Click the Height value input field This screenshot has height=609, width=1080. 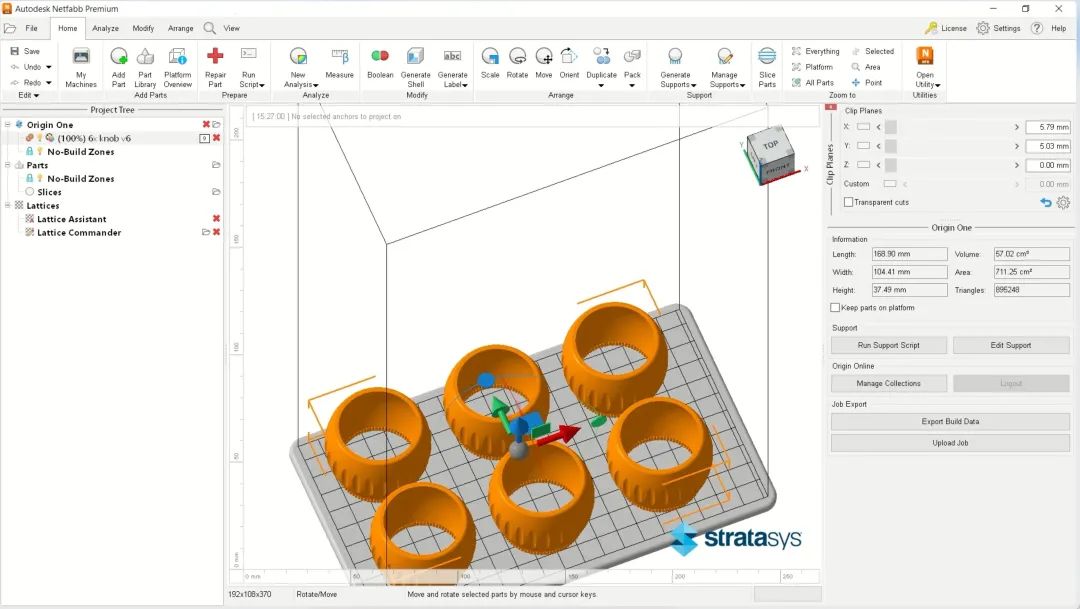point(909,290)
